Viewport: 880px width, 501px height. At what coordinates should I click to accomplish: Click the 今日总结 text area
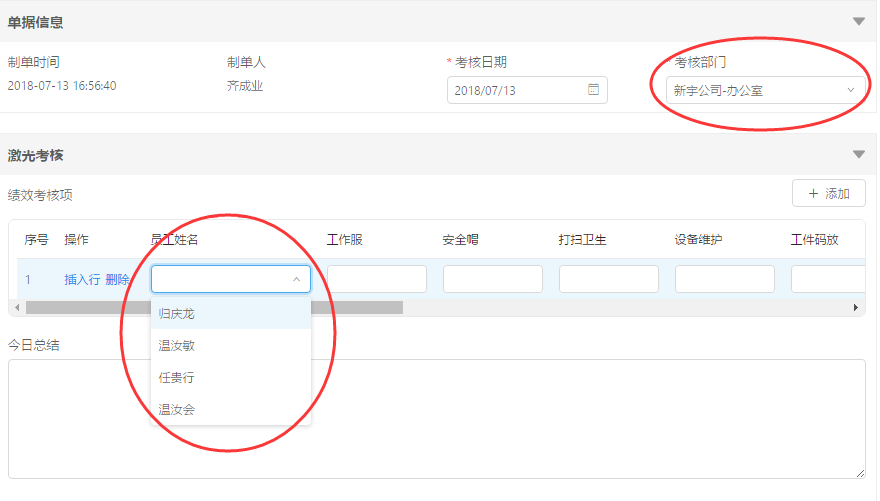437,419
